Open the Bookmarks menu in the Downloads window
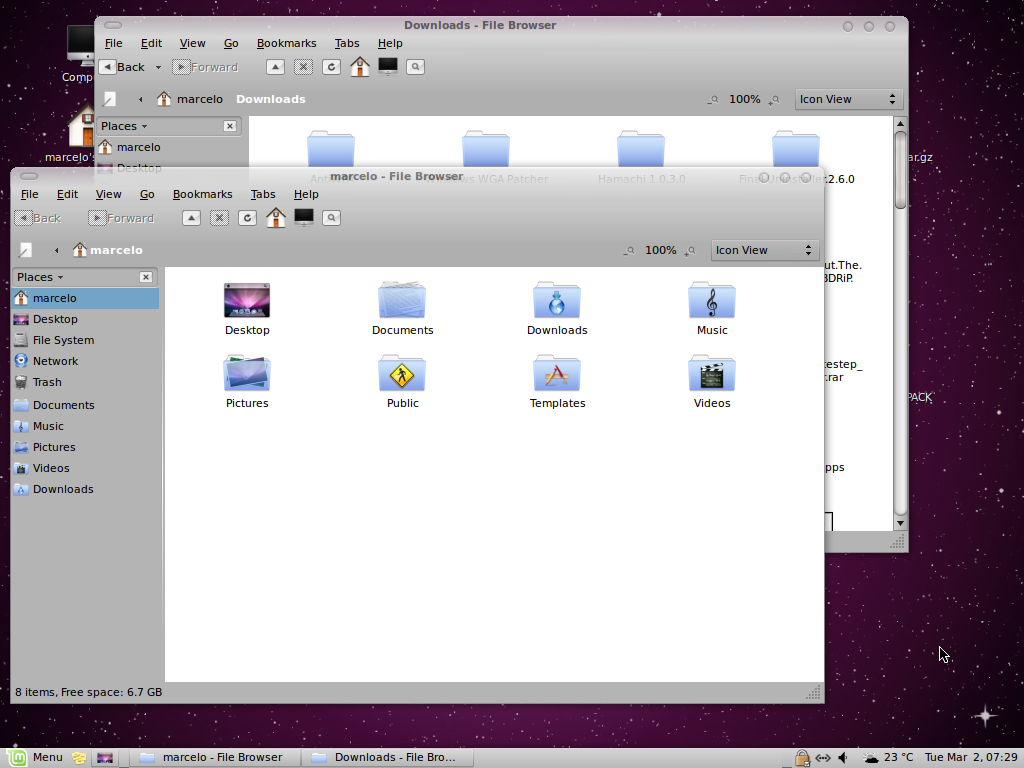The width and height of the screenshot is (1024, 768). (287, 43)
